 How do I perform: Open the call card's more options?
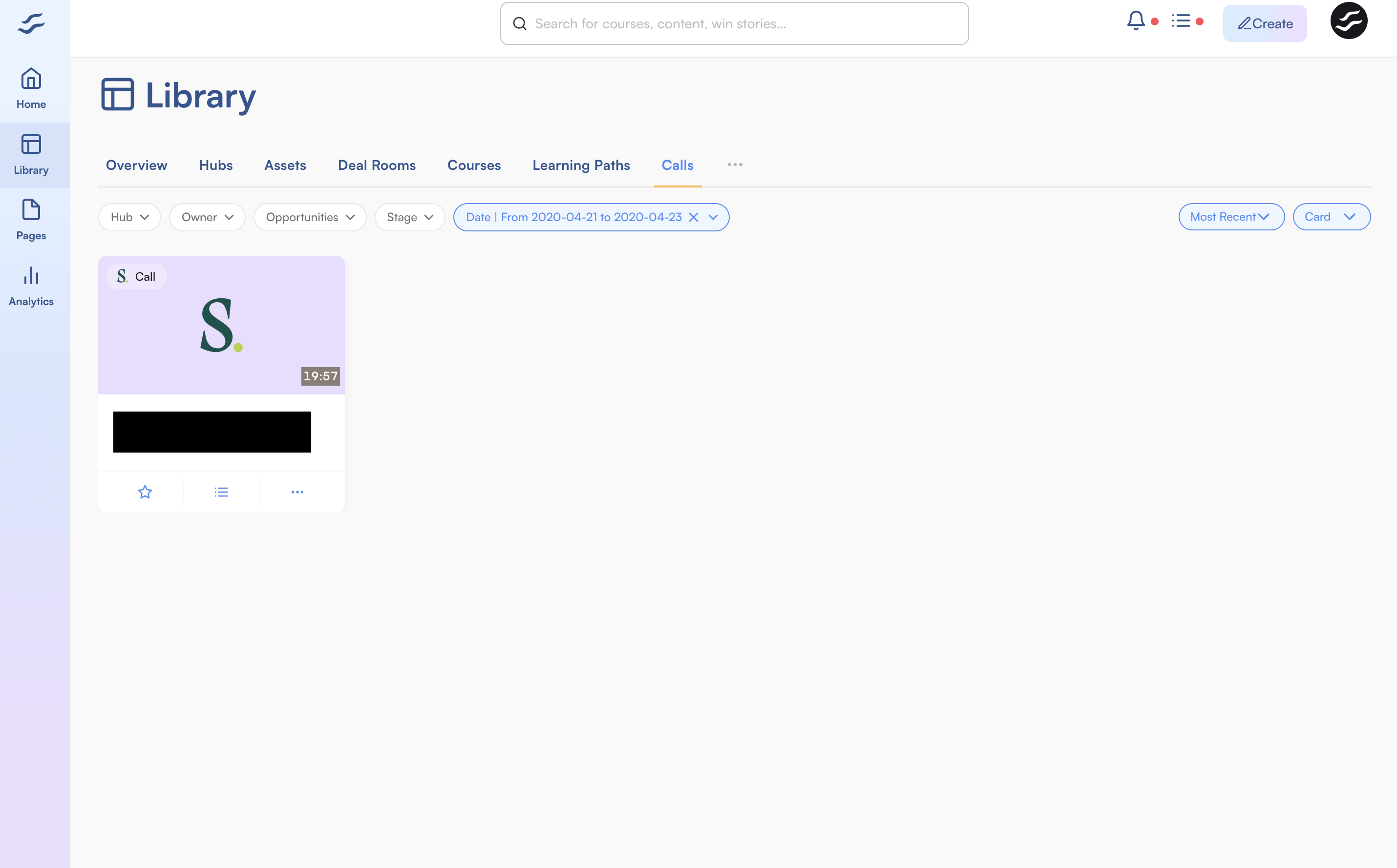point(297,492)
